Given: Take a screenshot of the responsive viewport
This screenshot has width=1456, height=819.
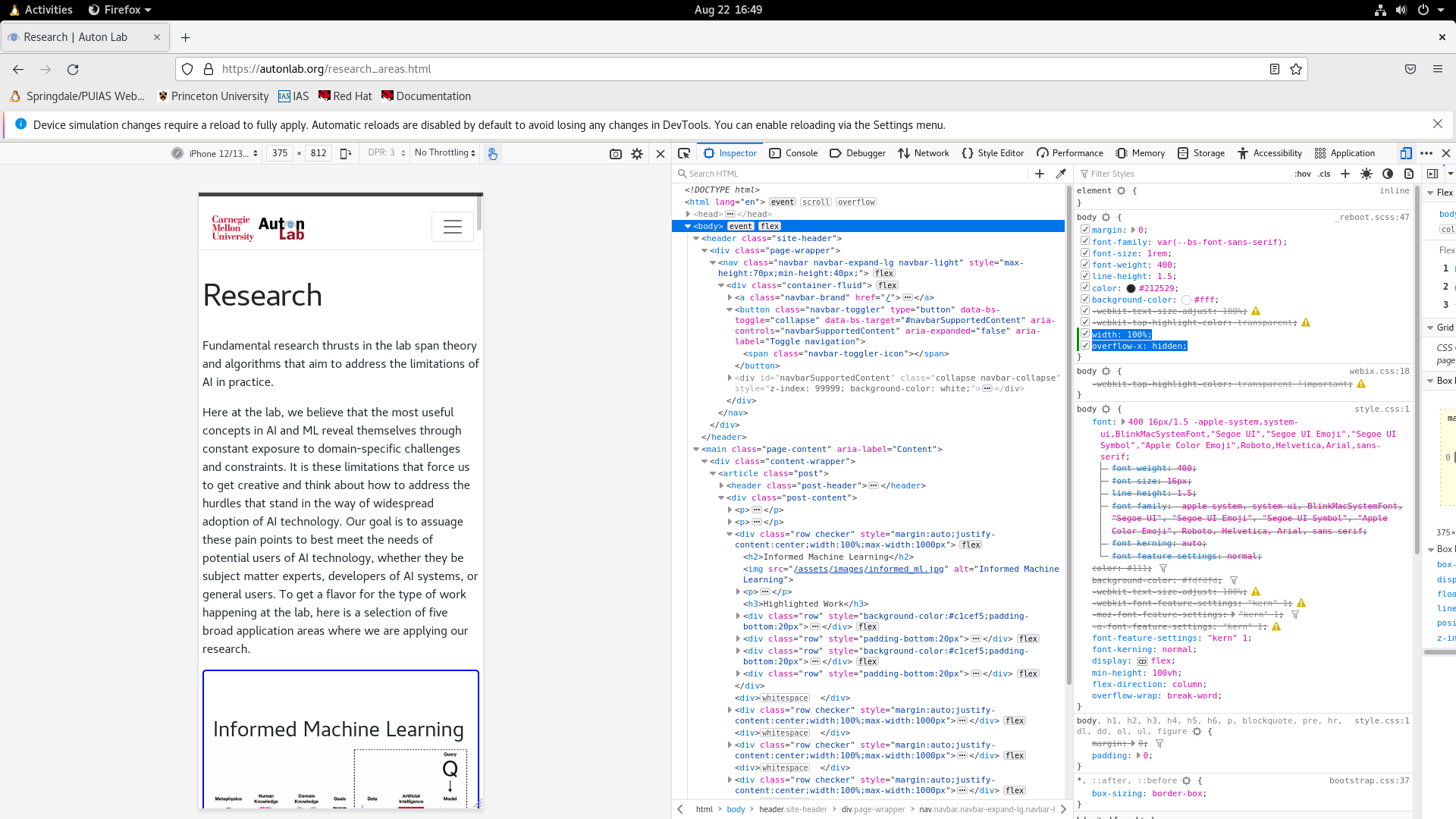Looking at the screenshot, I should [x=616, y=153].
